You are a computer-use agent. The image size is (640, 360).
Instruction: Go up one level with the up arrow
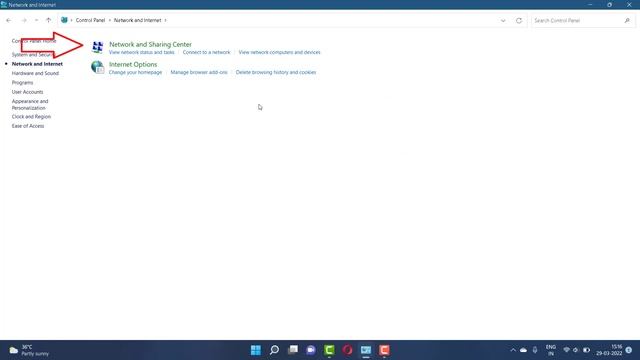49,20
